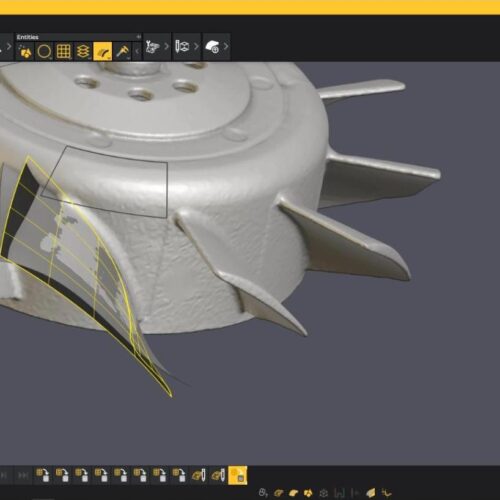This screenshot has height=500, width=500.
Task: Click the dimmed bracket icon in bottom bar
Action: point(339,493)
